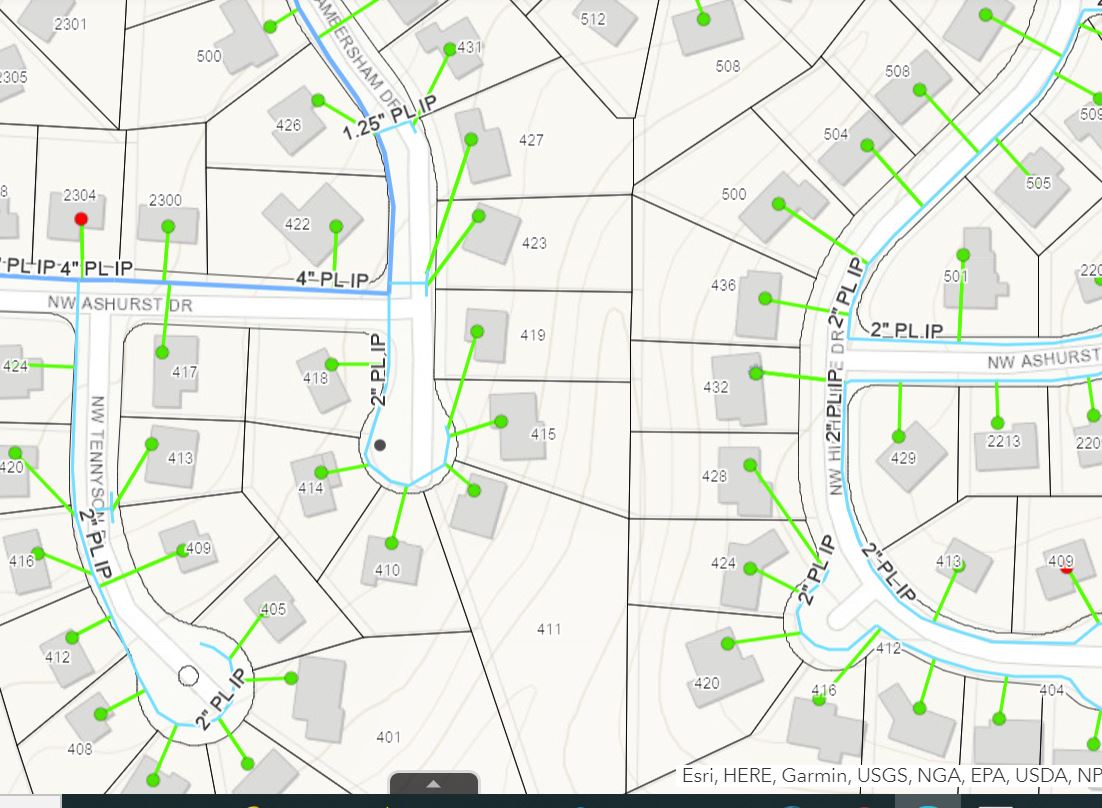Select the green service point at house 501
Viewport: 1102px width, 808px height.
[964, 255]
